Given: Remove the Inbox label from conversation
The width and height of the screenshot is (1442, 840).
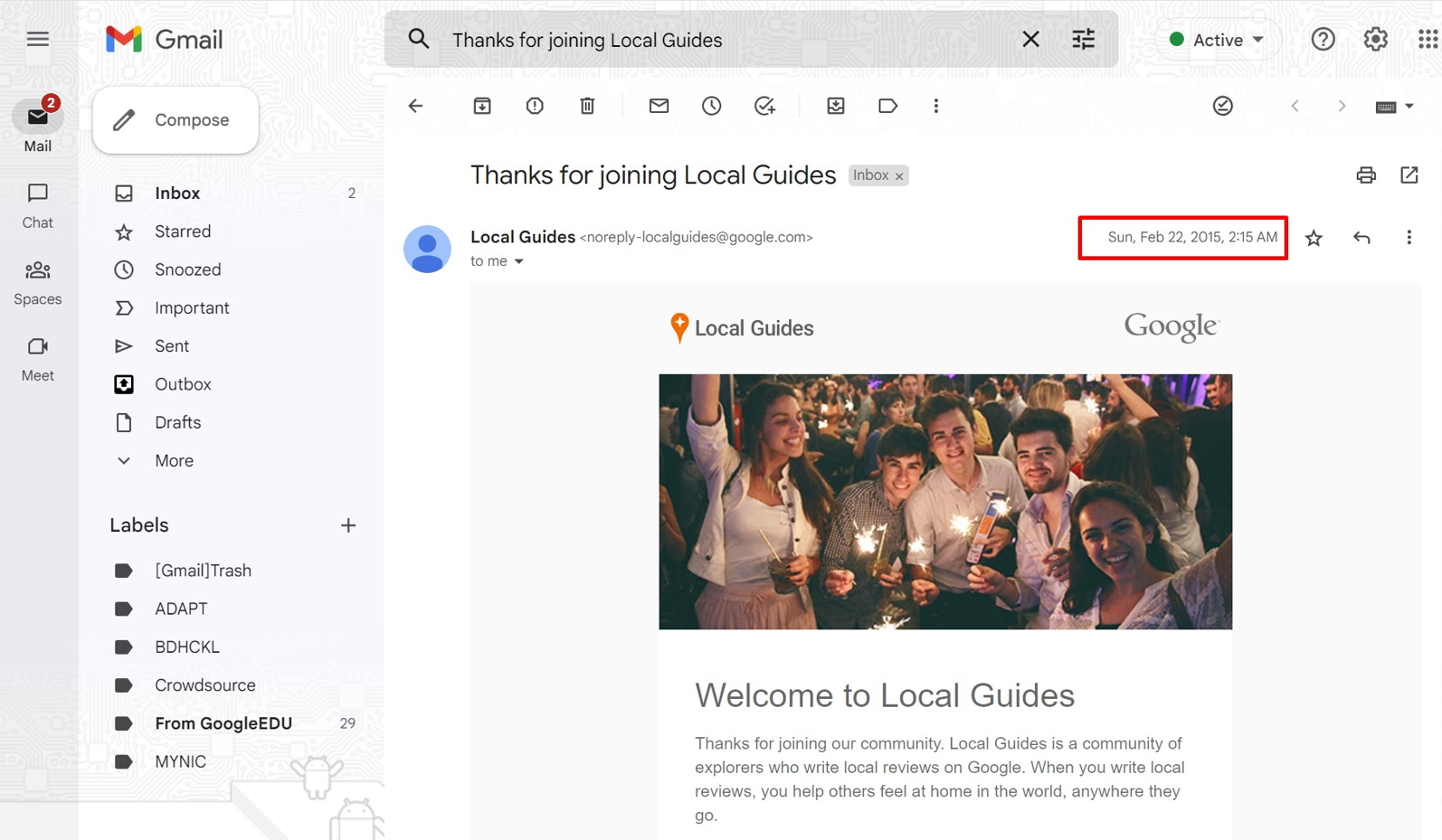Looking at the screenshot, I should (x=899, y=176).
